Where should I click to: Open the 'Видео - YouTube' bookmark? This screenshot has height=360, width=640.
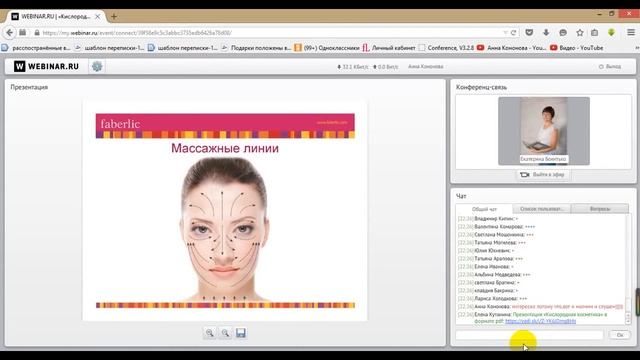point(576,48)
